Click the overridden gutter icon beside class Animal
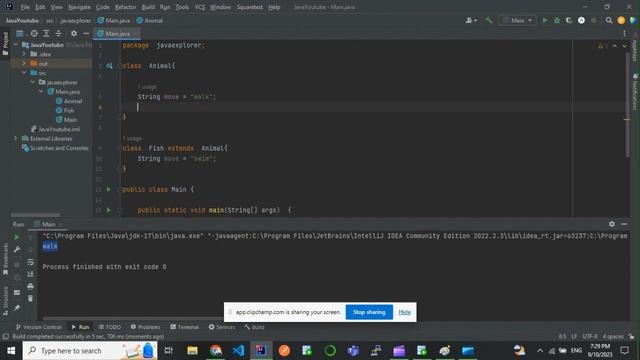Screen dimensions: 640x360 [109, 66]
